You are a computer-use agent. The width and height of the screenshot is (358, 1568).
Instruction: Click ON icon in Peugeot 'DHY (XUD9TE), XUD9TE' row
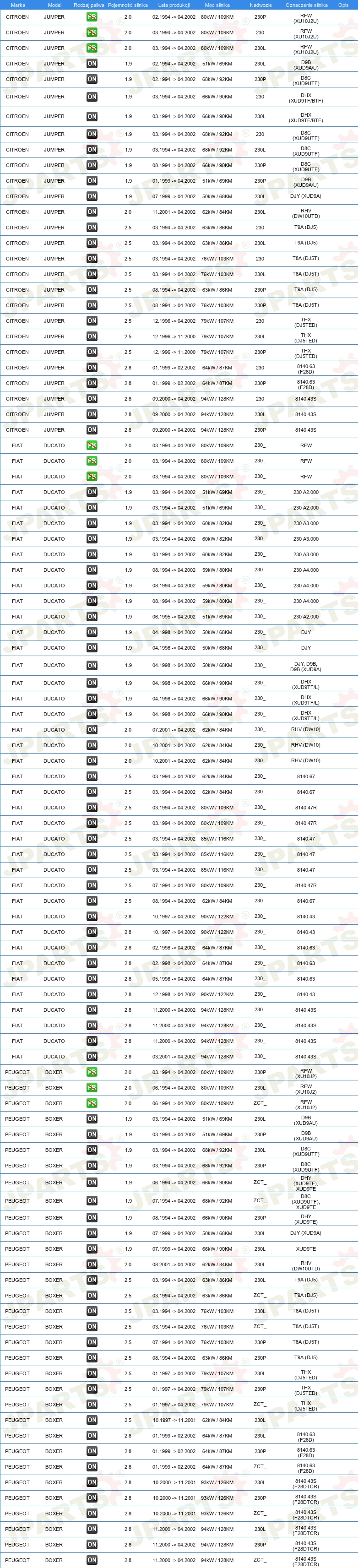[x=92, y=1183]
